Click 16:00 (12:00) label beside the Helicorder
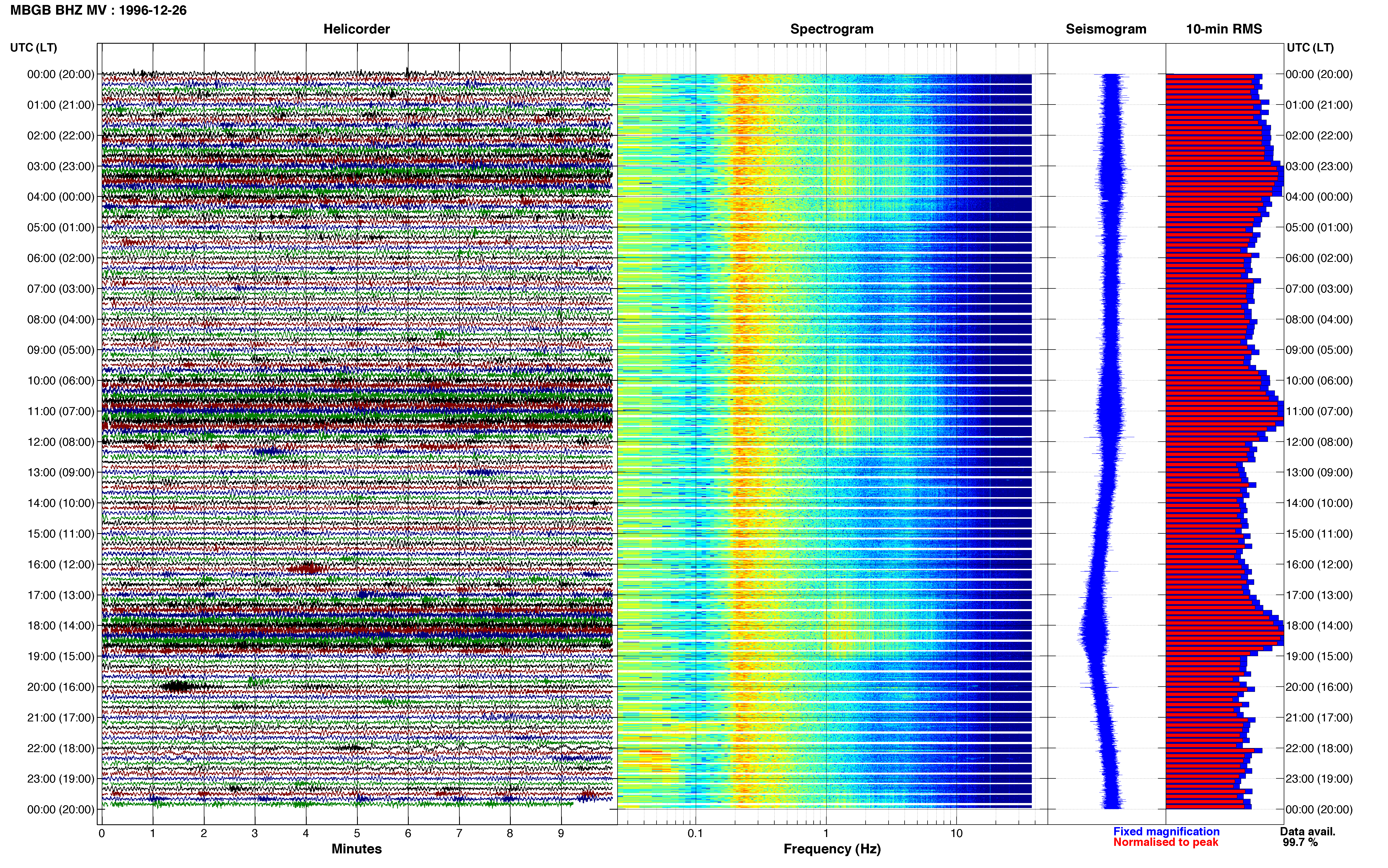This screenshot has width=1388, height=868. (61, 564)
